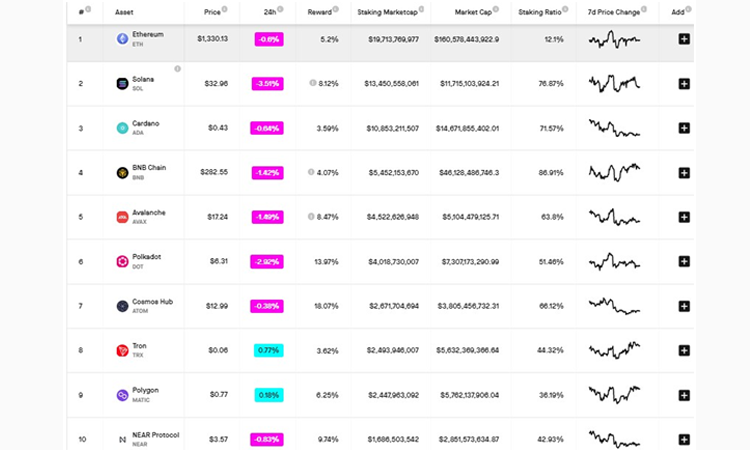Click the Avalanche coin logo
Image resolution: width=750 pixels, height=450 pixels.
(x=122, y=217)
